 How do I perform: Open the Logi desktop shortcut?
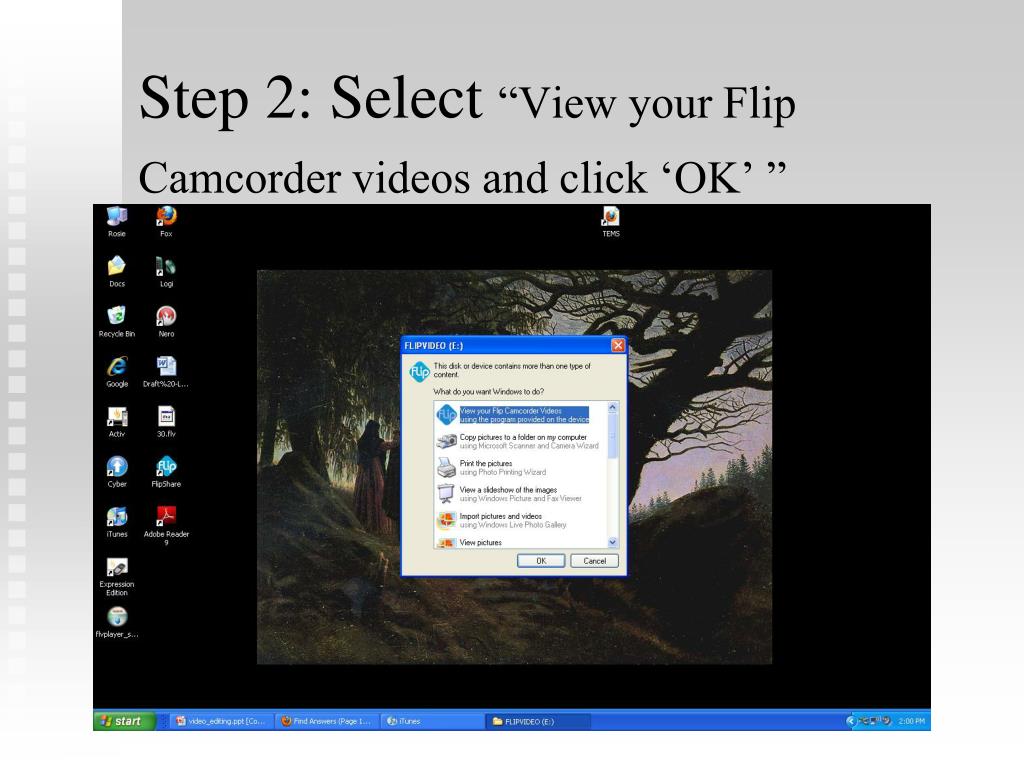point(167,272)
